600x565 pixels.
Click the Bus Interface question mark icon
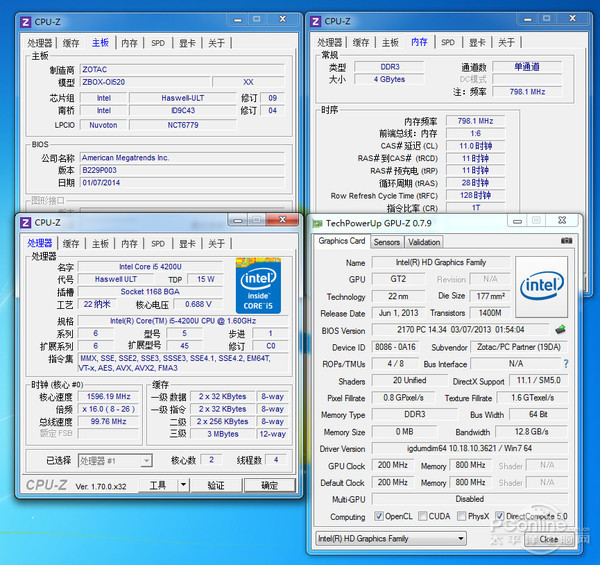pyautogui.click(x=565, y=364)
